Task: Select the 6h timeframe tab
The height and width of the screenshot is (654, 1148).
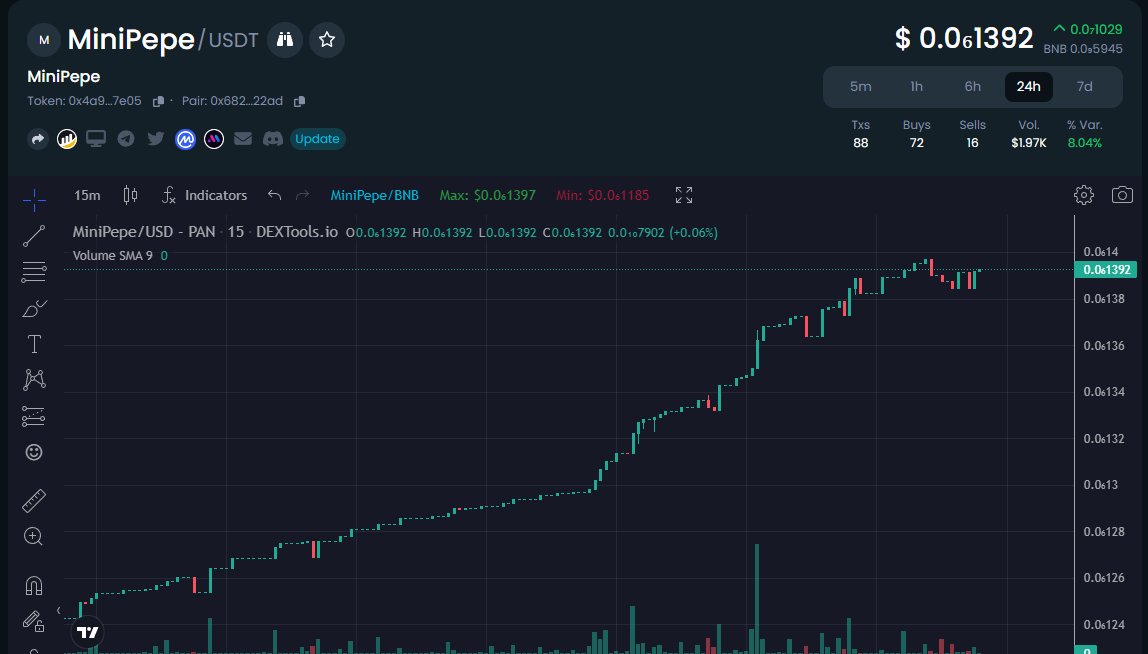Action: point(972,86)
